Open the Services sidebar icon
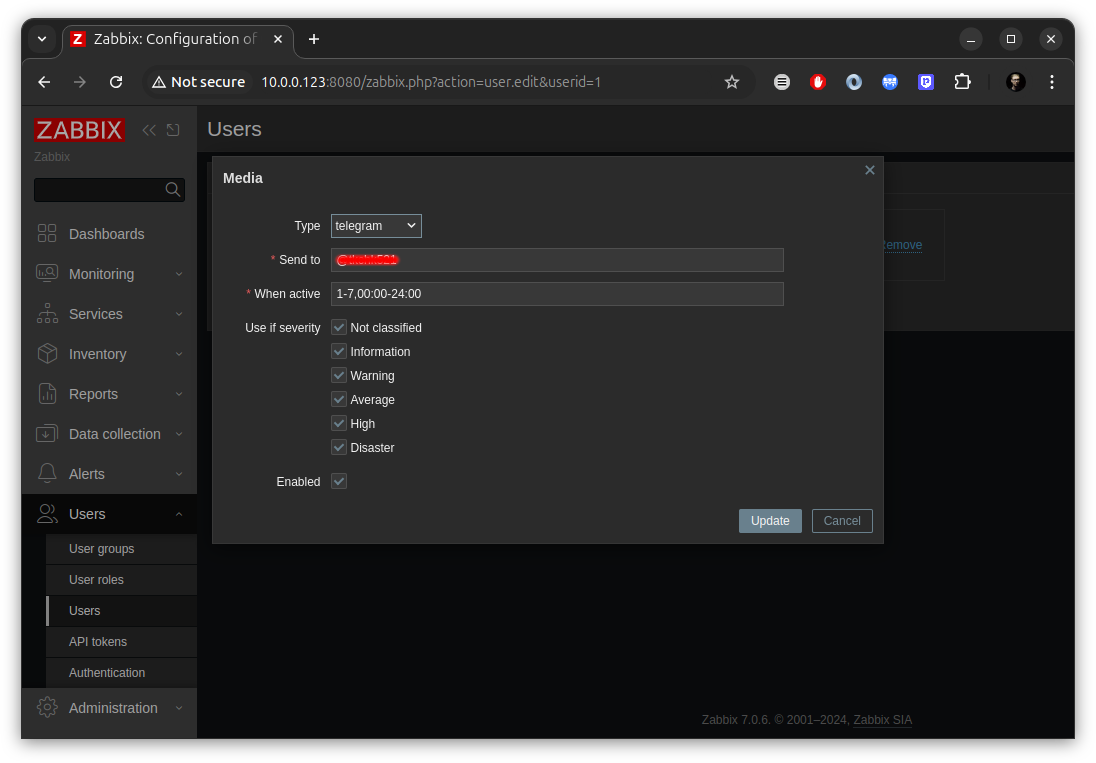 click(x=46, y=313)
